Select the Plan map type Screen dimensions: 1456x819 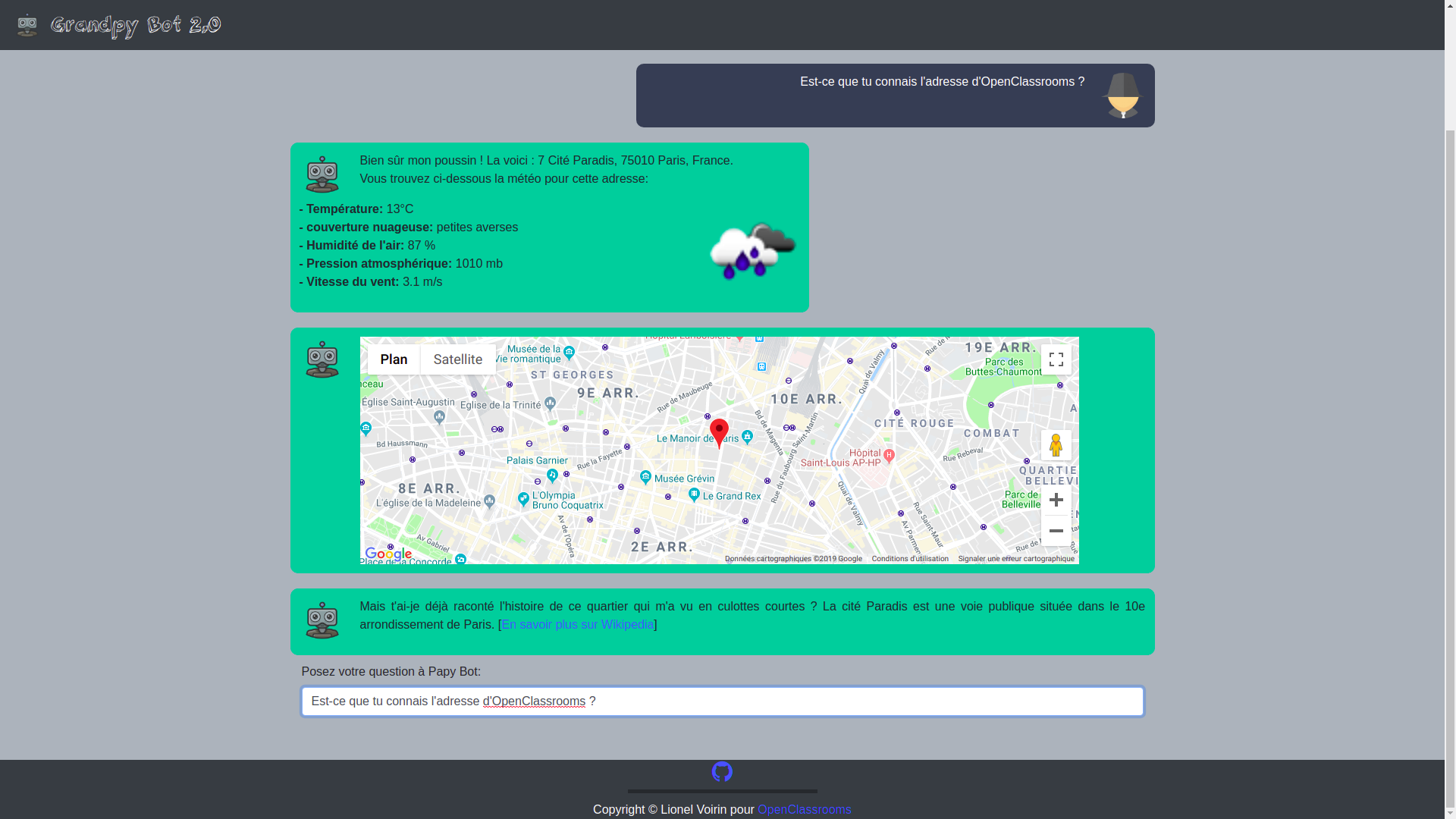point(394,359)
